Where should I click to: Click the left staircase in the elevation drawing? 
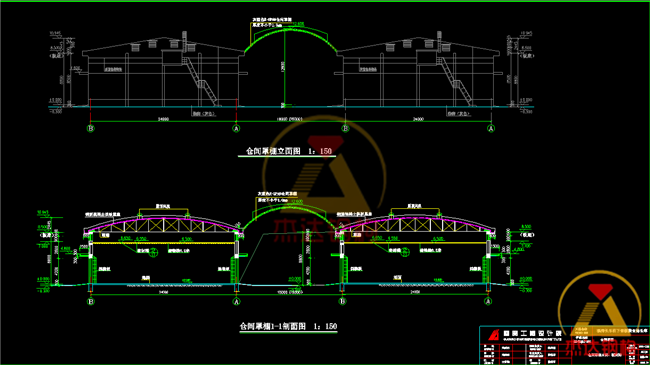pyautogui.click(x=201, y=82)
